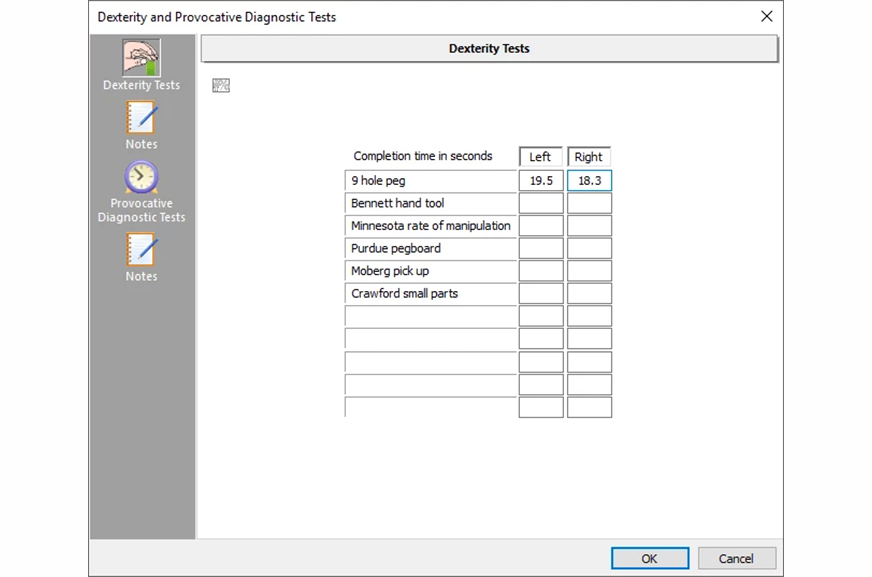
Task: Click the Right column header
Action: pos(589,157)
